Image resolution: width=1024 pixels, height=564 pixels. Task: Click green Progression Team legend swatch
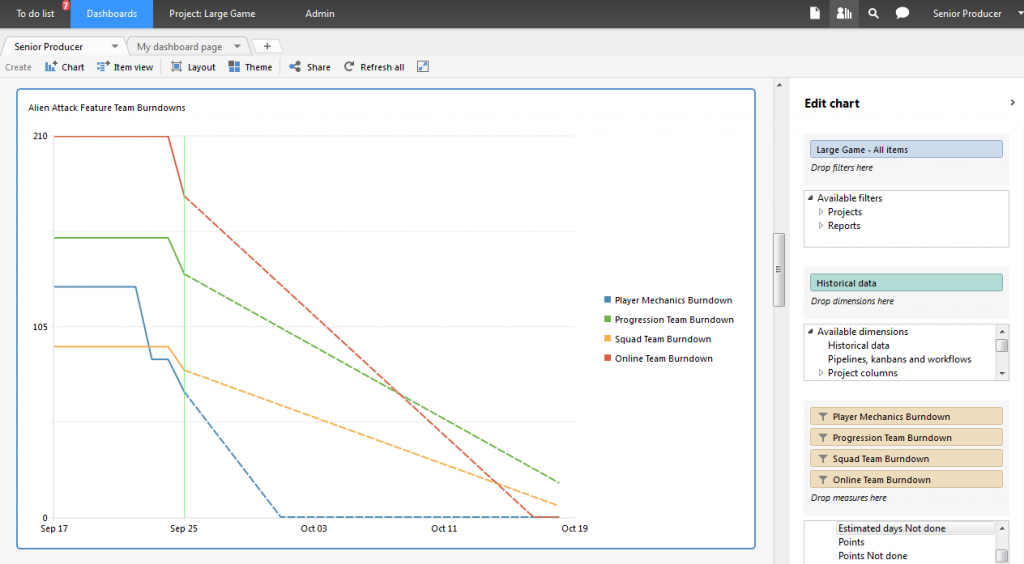pos(607,319)
